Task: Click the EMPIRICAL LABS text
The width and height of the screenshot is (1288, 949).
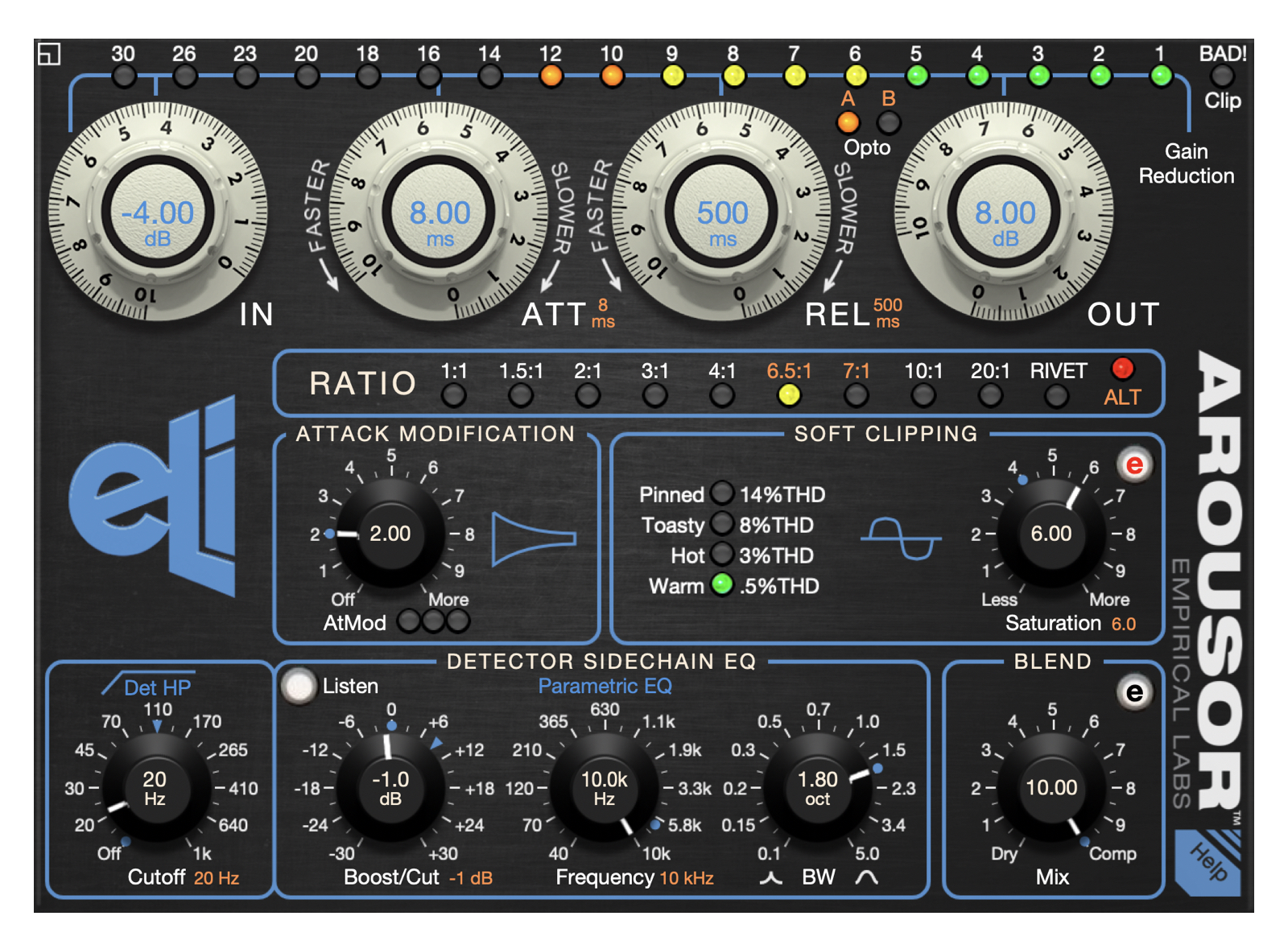Action: (x=1180, y=683)
